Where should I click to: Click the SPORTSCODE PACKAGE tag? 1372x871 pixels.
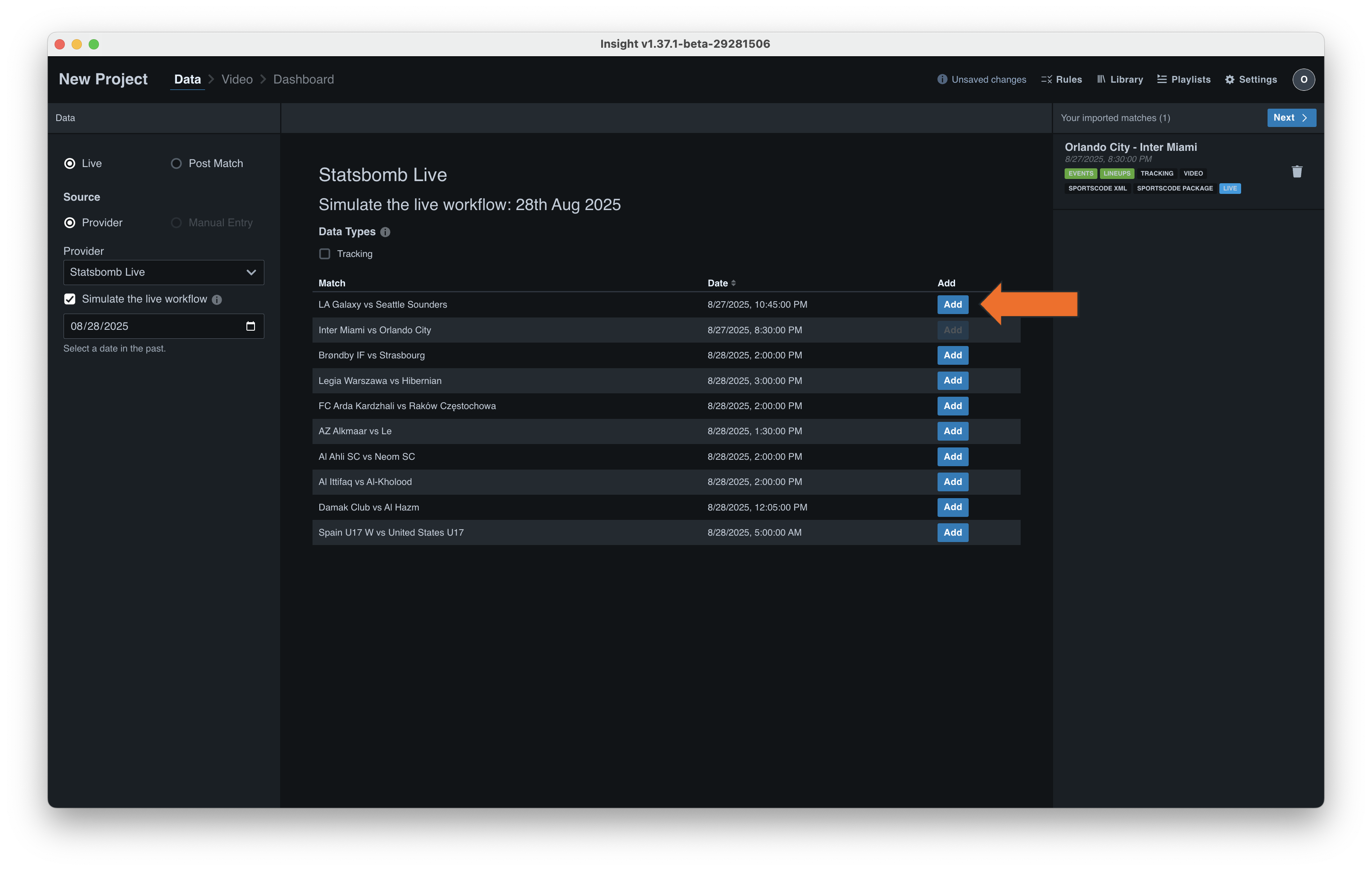point(1175,188)
